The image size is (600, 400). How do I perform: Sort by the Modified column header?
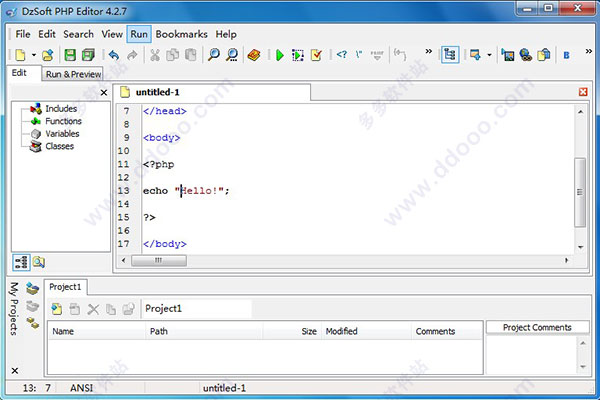click(367, 331)
